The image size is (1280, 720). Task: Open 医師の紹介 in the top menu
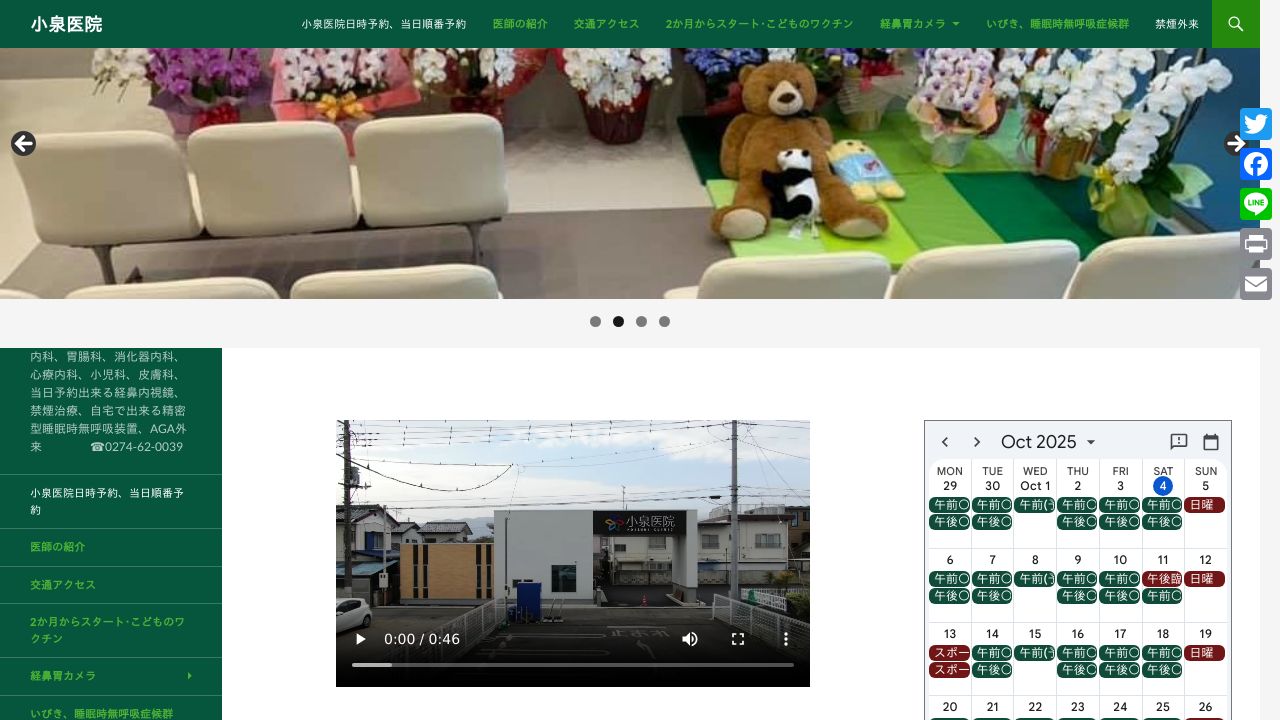(x=520, y=24)
